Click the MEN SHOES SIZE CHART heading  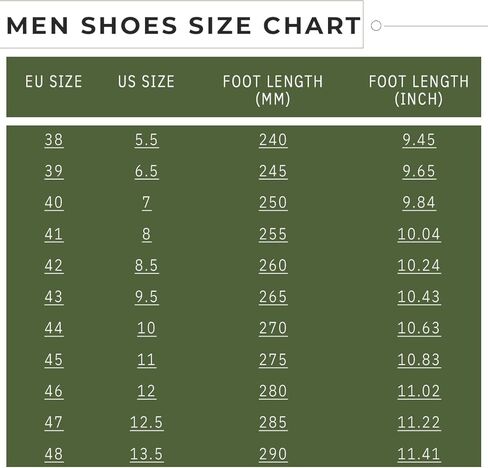click(x=183, y=26)
